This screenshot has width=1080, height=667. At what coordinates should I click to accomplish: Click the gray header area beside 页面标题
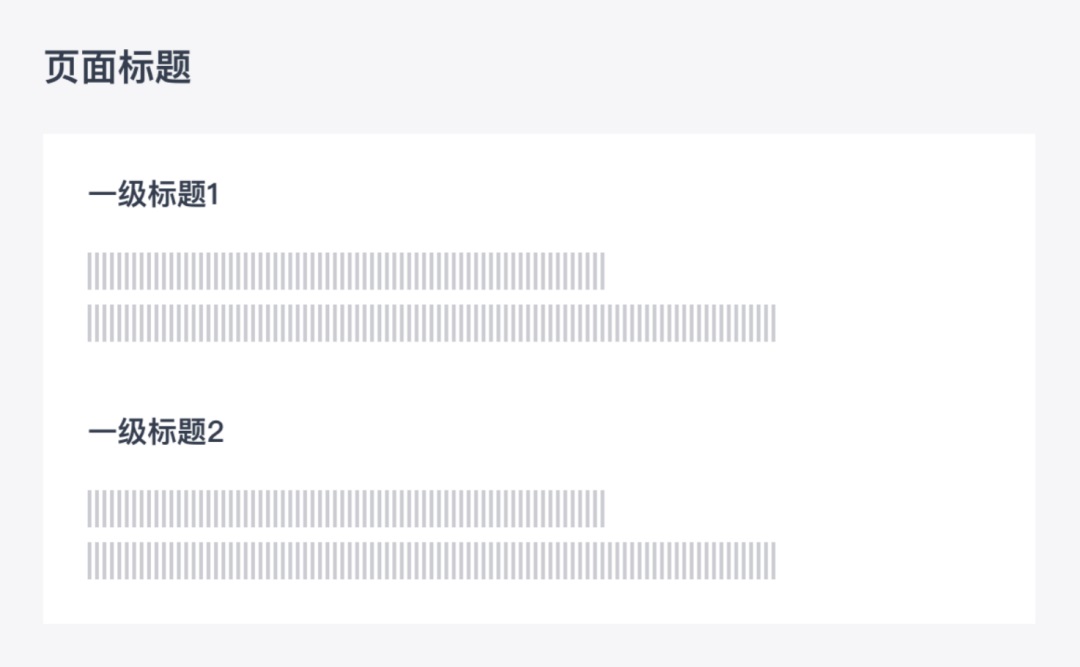tap(620, 68)
